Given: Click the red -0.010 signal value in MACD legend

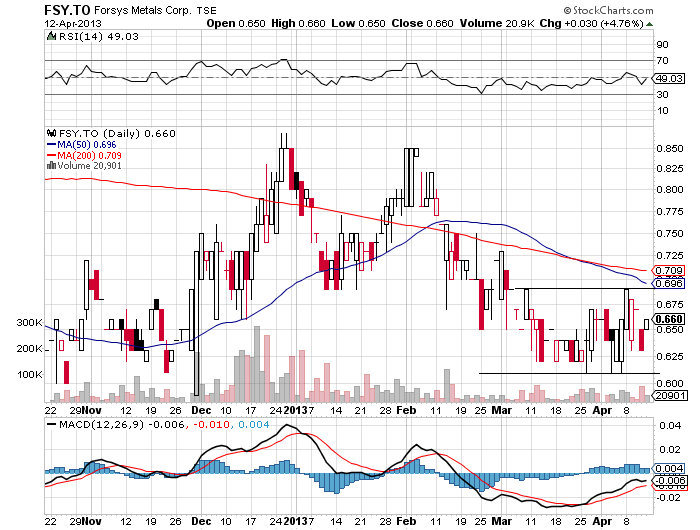Looking at the screenshot, I should 210,424.
